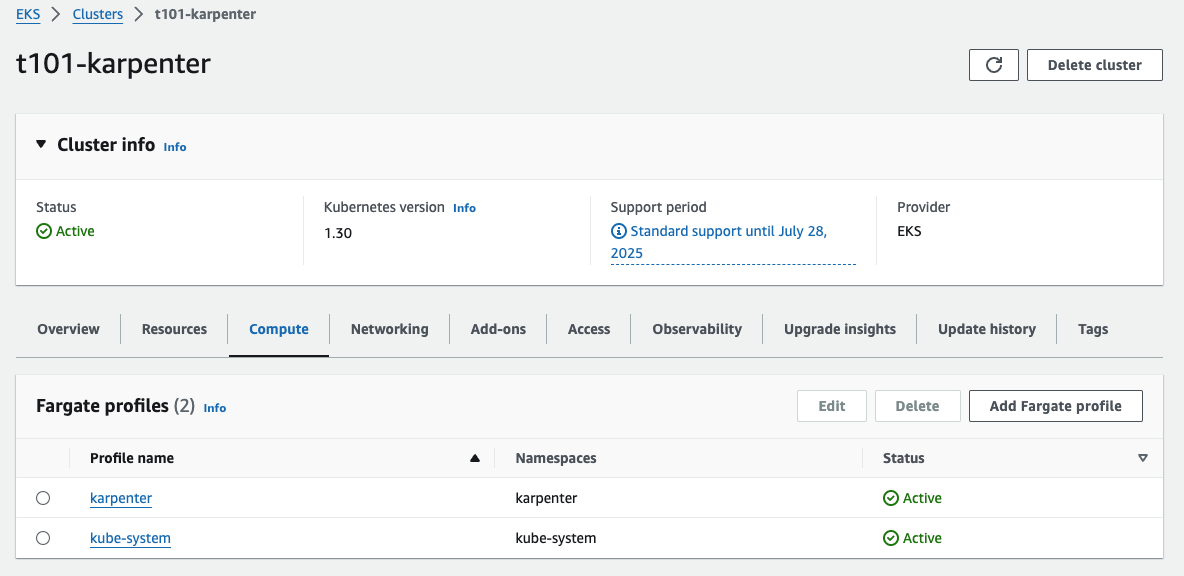This screenshot has height=576, width=1184.
Task: Open the Observability tab
Action: click(x=697, y=329)
